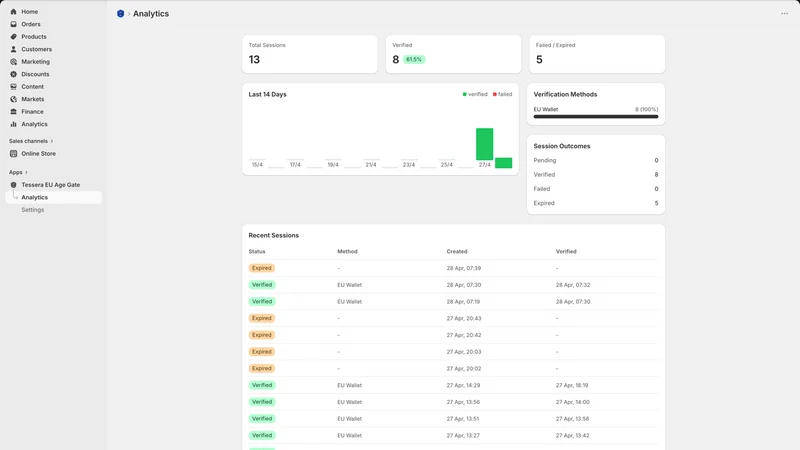Click Expired badge for 27 Apr, 20:03 session

click(262, 352)
